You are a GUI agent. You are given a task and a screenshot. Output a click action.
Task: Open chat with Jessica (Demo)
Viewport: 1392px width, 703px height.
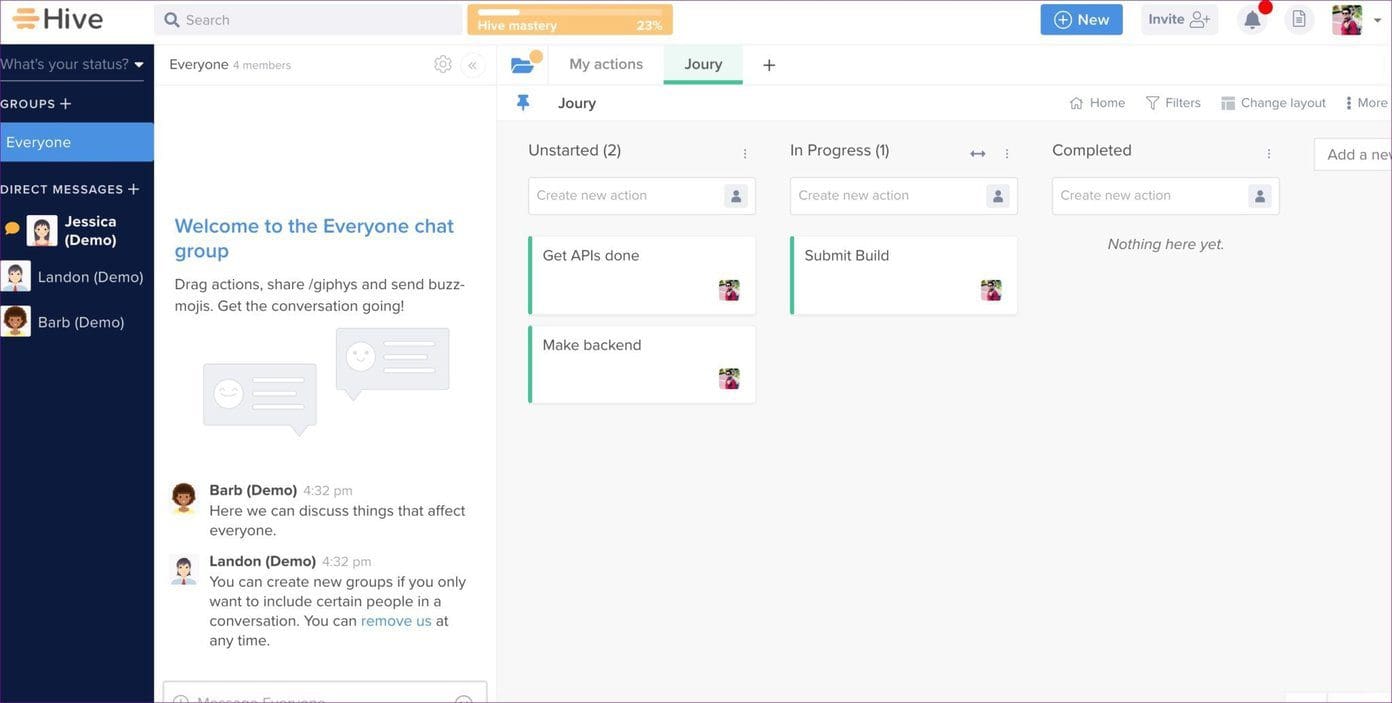77,231
